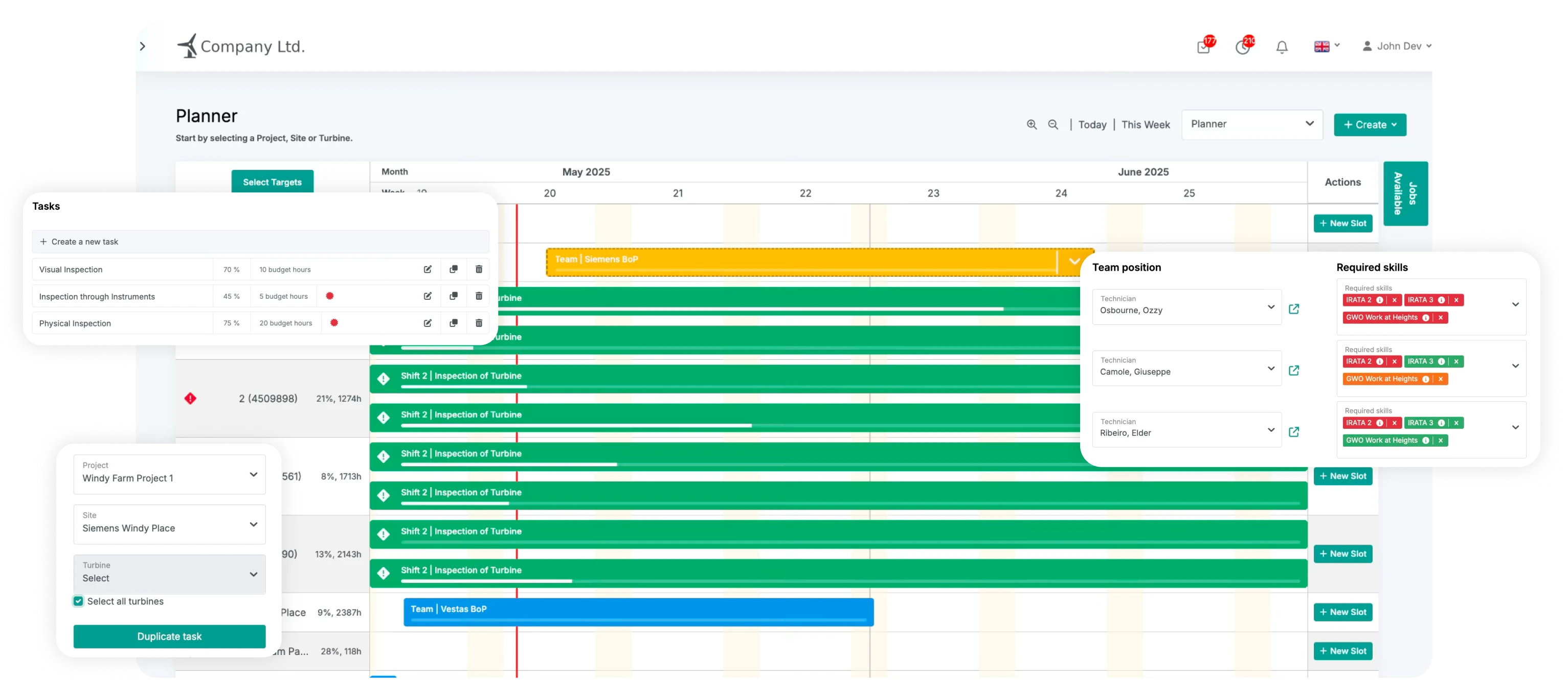Edit the Visual Inspection task

(x=428, y=269)
